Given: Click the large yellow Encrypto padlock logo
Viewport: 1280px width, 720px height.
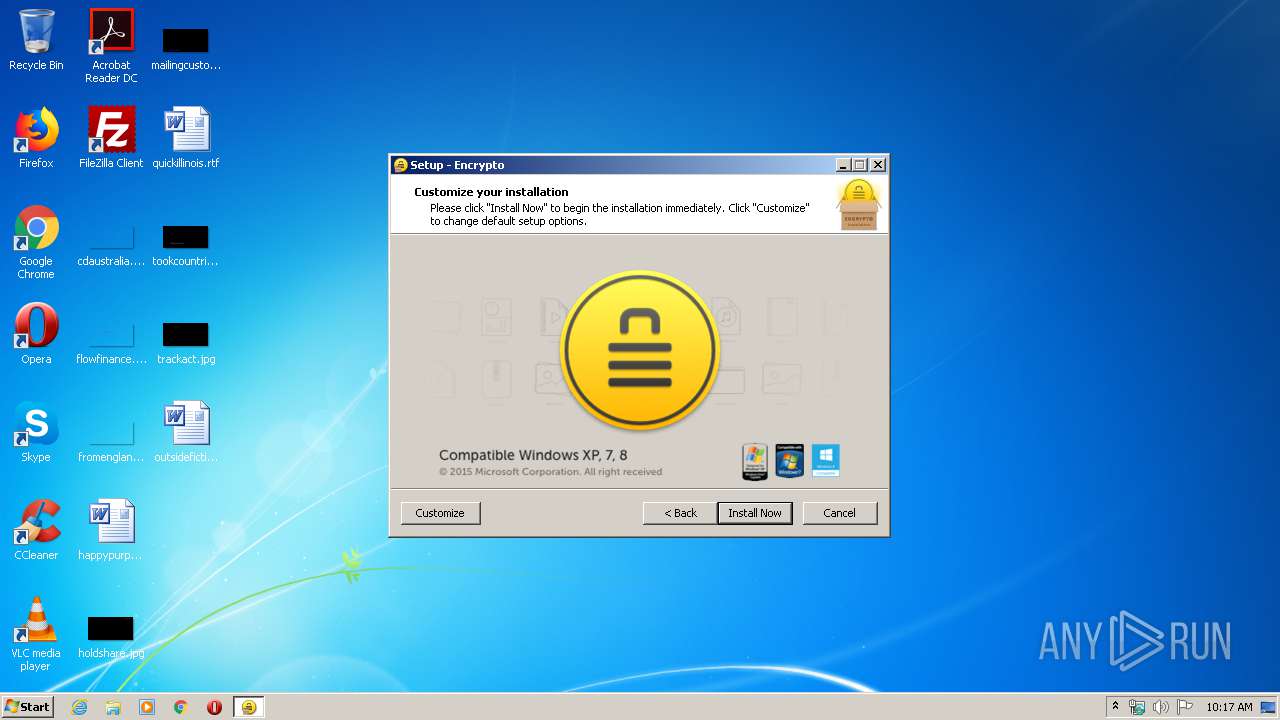Looking at the screenshot, I should coord(640,351).
